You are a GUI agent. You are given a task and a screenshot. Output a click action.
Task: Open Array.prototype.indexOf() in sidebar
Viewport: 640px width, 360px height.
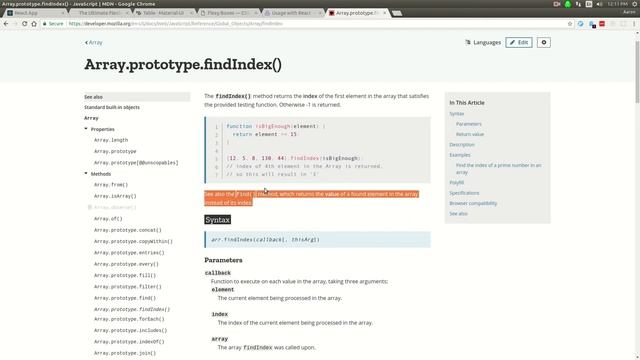click(x=129, y=342)
